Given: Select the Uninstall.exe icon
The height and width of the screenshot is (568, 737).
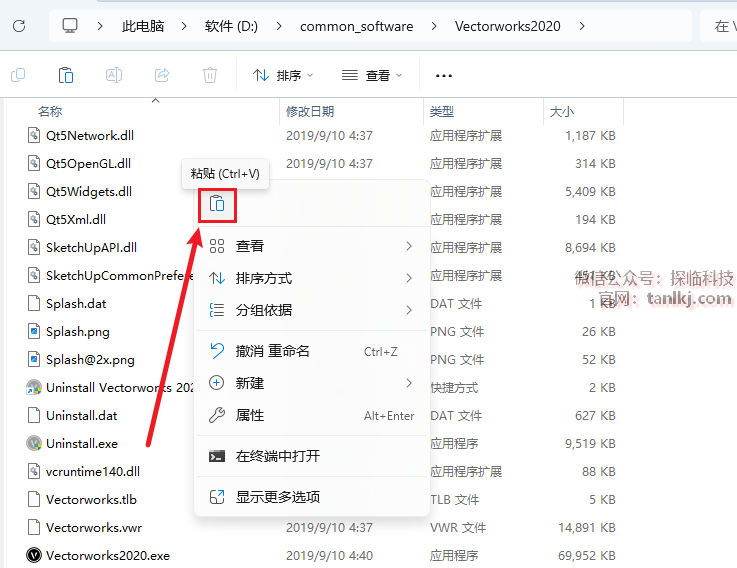Looking at the screenshot, I should pos(34,443).
